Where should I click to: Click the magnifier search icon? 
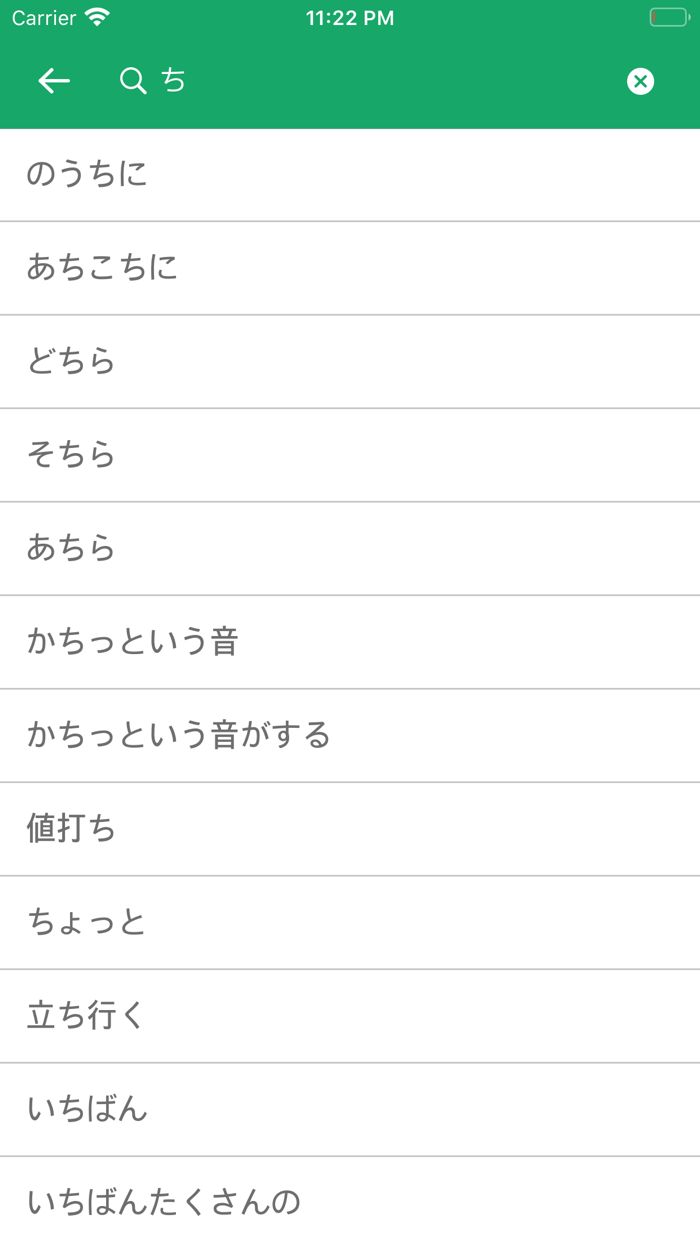[133, 81]
